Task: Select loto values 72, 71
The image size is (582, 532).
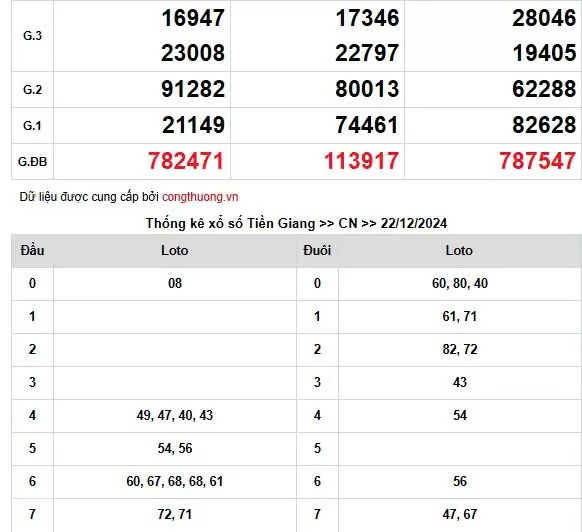Action: pos(175,515)
